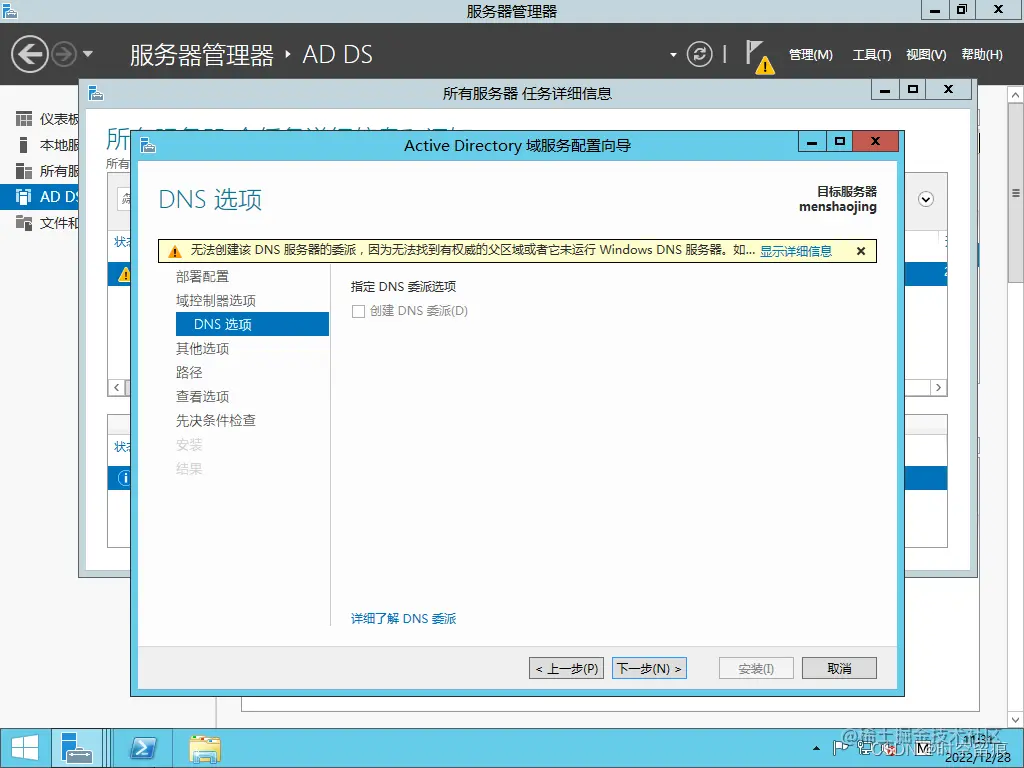
Task: Go to 路径 wizard step
Action: 189,372
